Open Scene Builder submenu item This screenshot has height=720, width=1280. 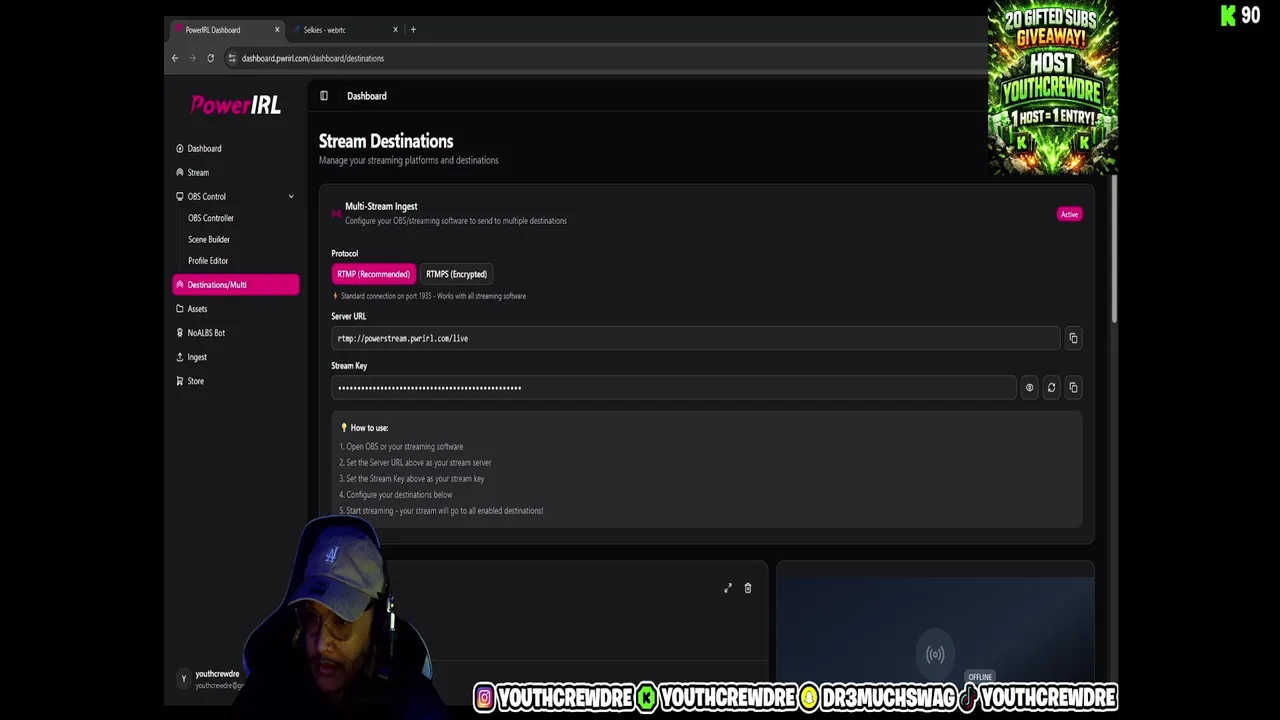(209, 239)
